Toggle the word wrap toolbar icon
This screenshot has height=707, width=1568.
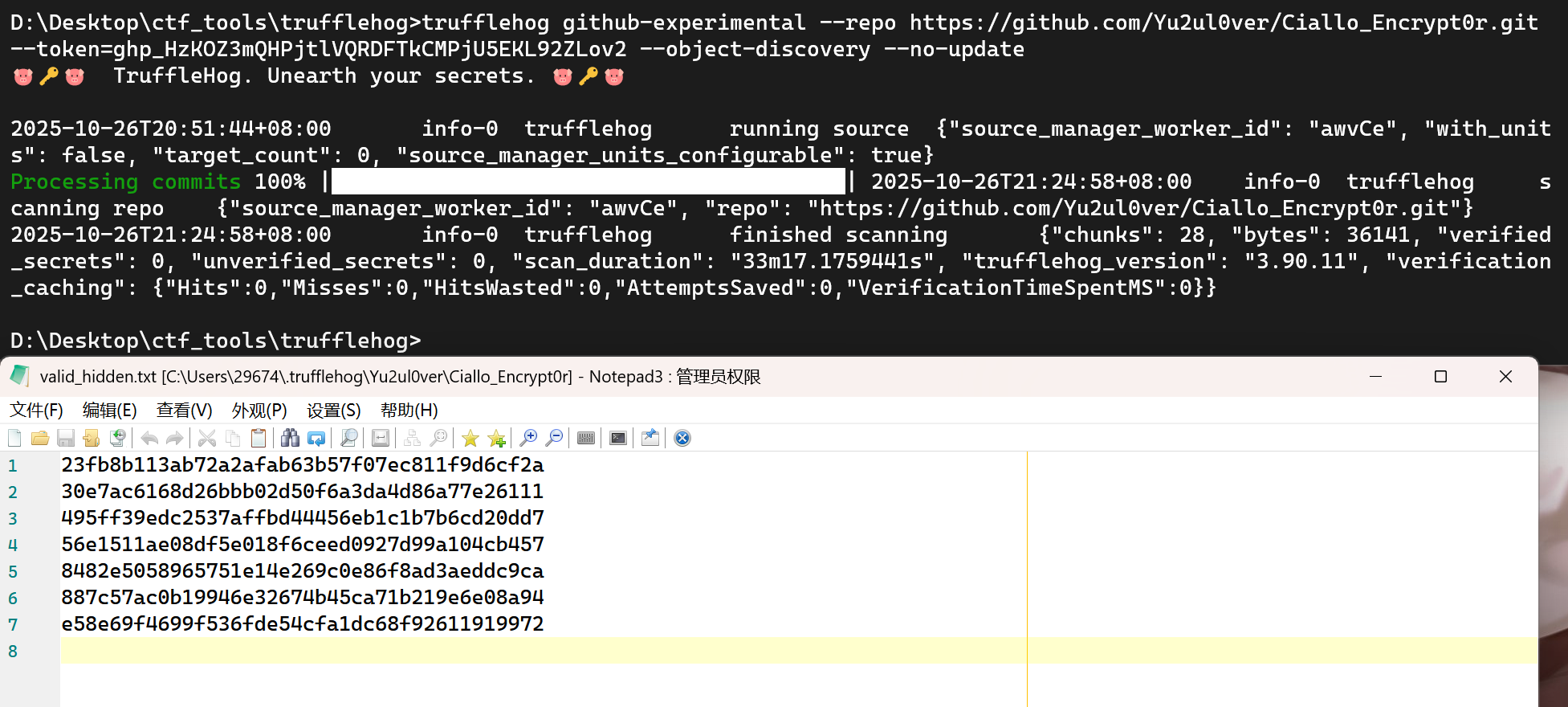coord(381,438)
